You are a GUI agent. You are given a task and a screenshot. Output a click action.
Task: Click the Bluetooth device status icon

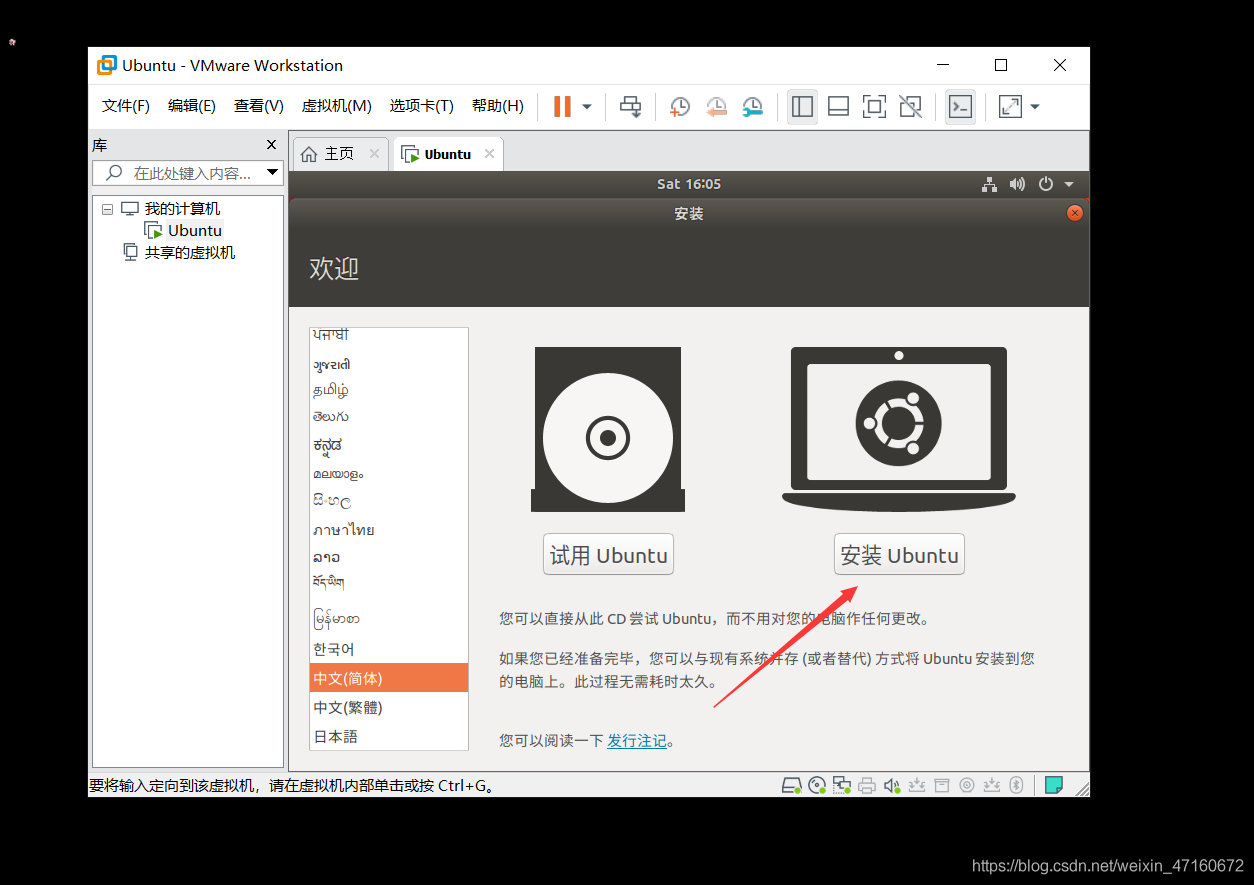point(1016,785)
